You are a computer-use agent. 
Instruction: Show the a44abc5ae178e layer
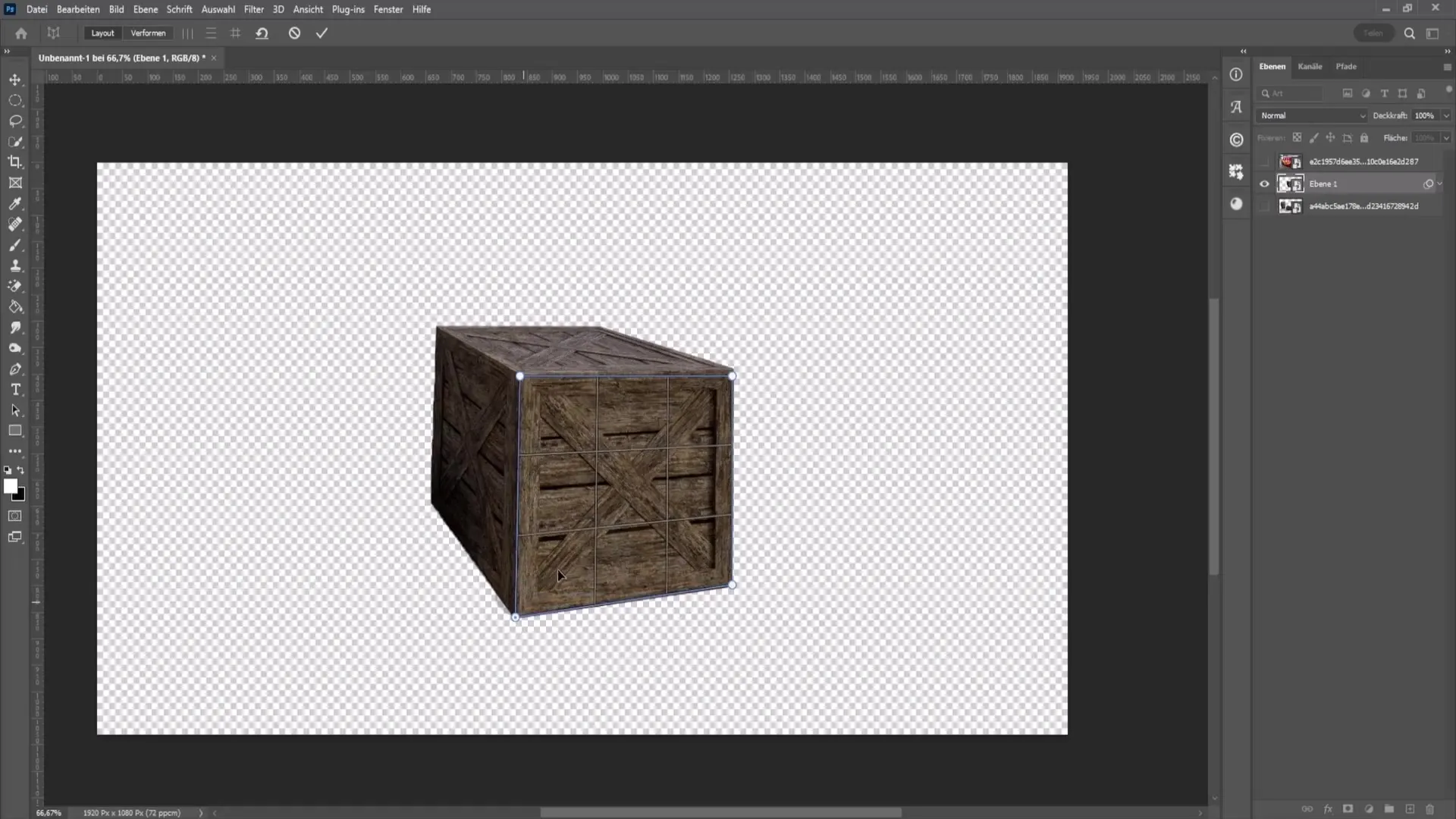click(x=1264, y=206)
